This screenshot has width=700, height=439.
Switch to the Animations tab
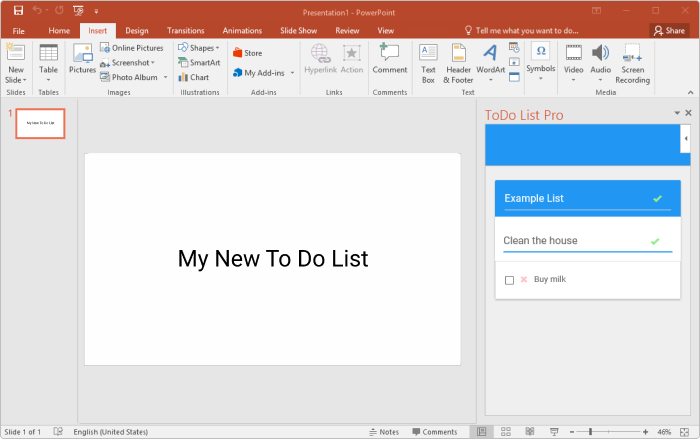[x=242, y=31]
